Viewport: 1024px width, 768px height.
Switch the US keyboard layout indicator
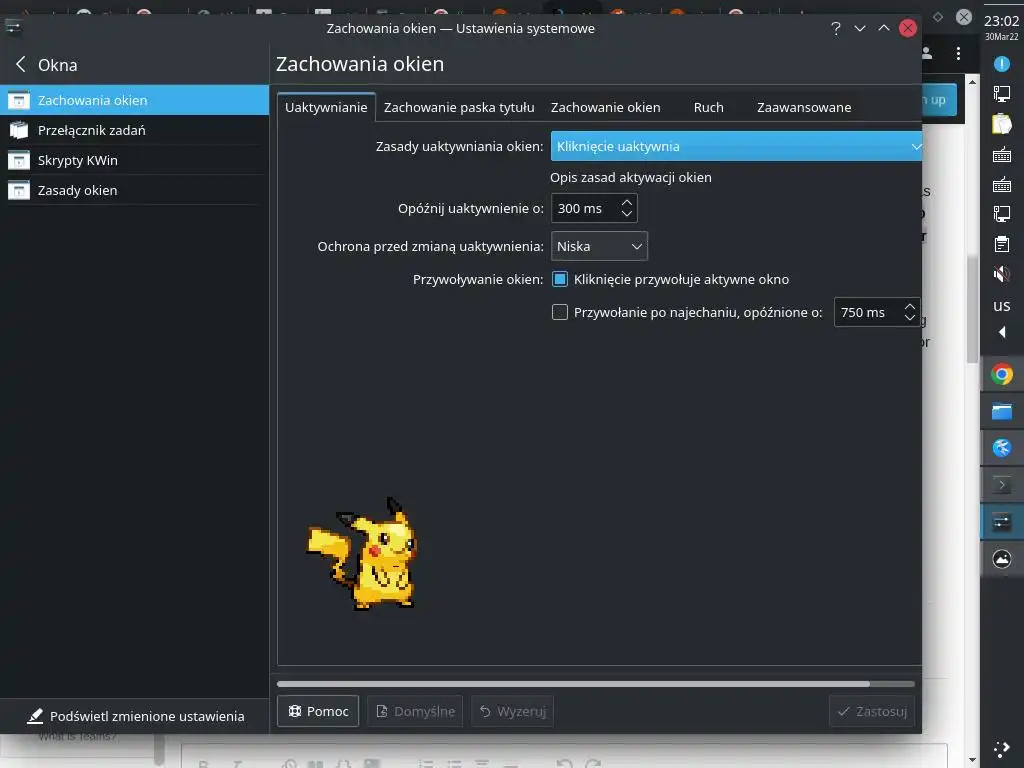1001,306
